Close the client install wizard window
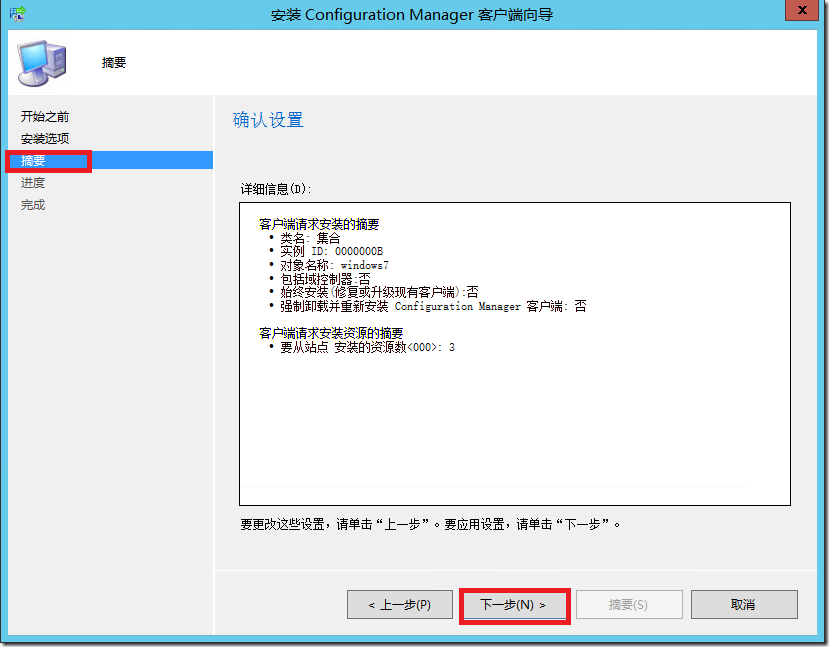The image size is (829, 647). [802, 10]
